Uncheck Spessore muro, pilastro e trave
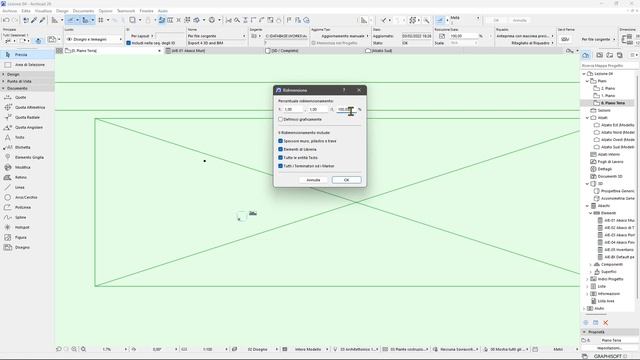Viewport: 640px width, 360px height. pyautogui.click(x=280, y=141)
